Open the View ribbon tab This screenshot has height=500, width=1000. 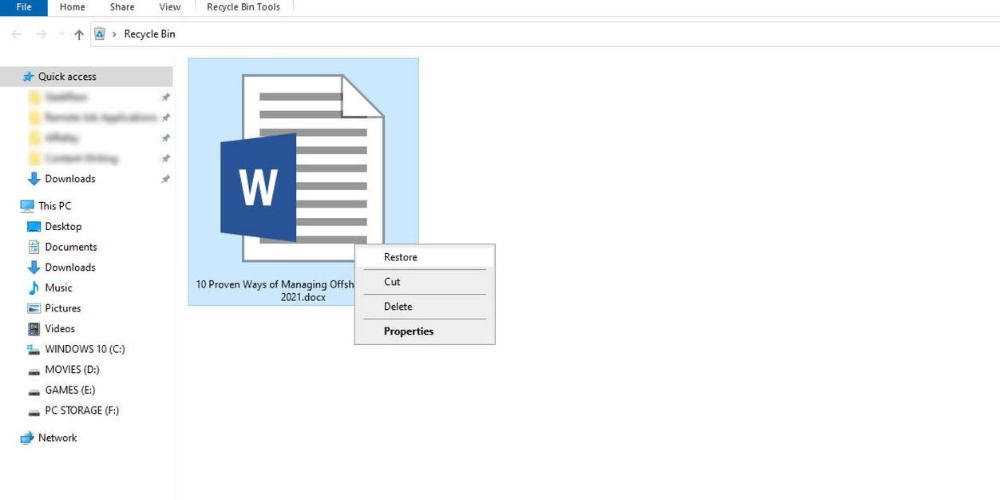click(x=170, y=8)
